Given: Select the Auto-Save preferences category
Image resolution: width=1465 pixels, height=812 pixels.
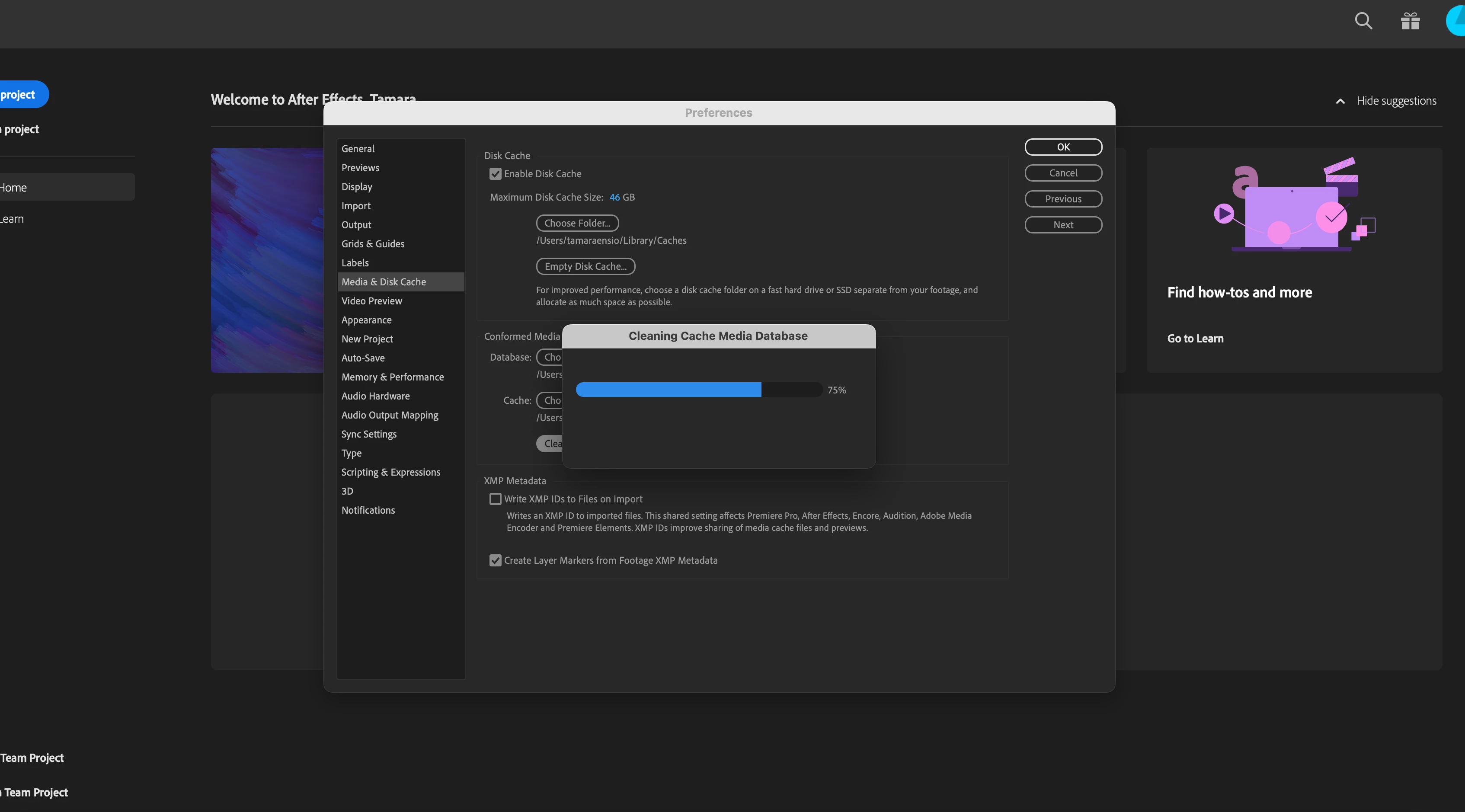Looking at the screenshot, I should click(x=363, y=358).
